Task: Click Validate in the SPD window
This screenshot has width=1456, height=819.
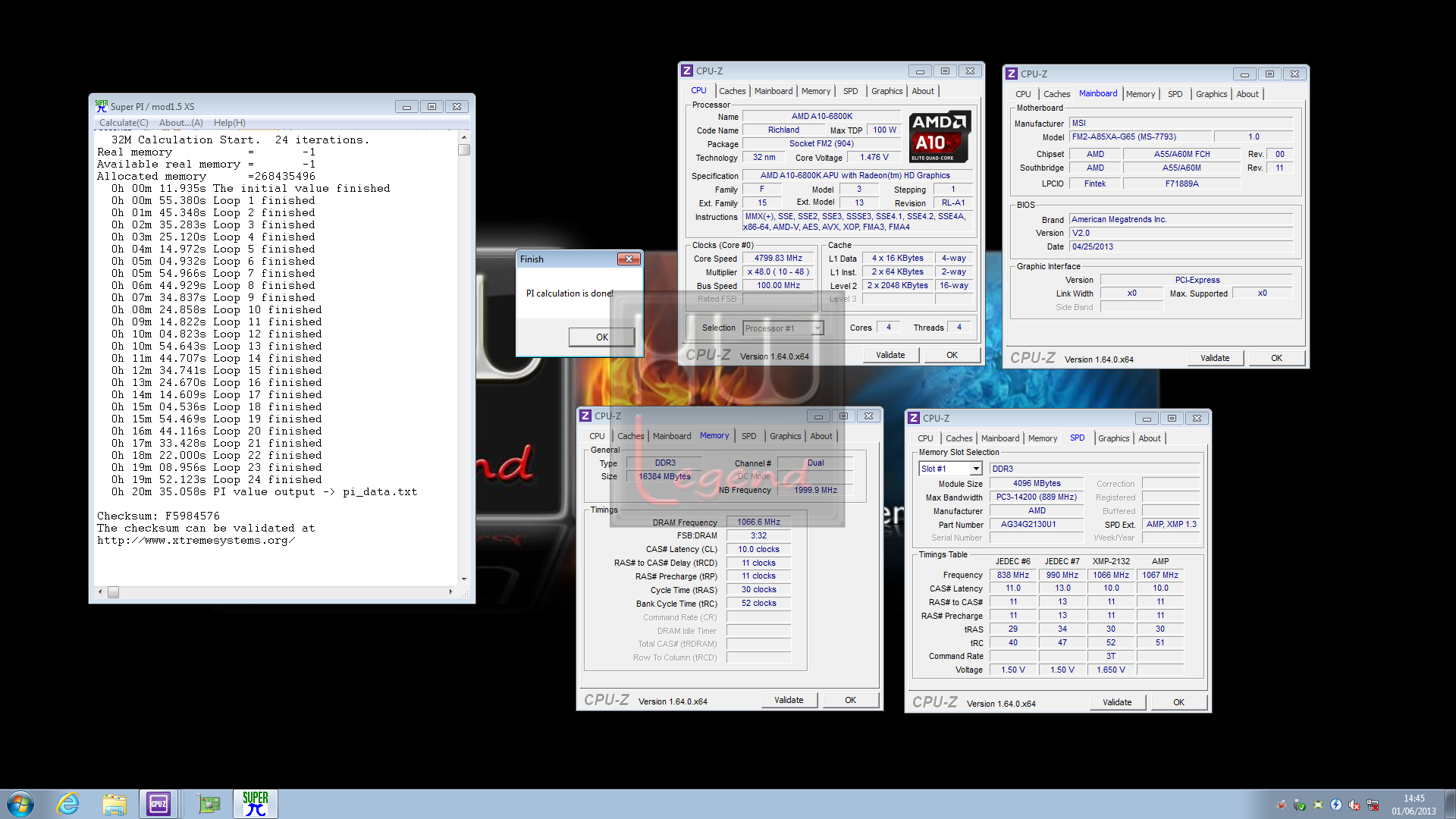Action: 1117,702
